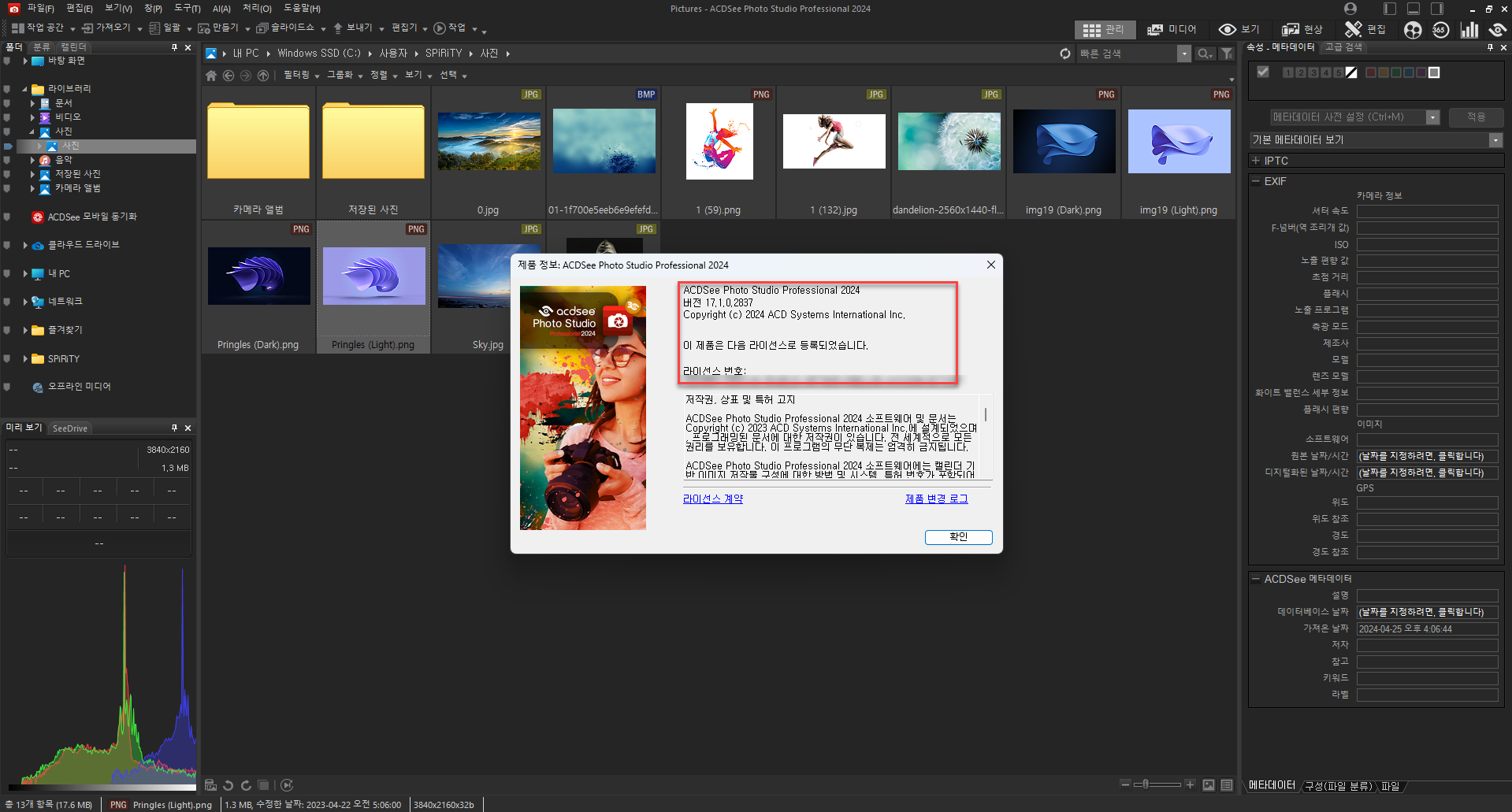Toggle Easy-Select marker beside 바탕 화면
Screen dimensions: 1512x812
point(7,61)
